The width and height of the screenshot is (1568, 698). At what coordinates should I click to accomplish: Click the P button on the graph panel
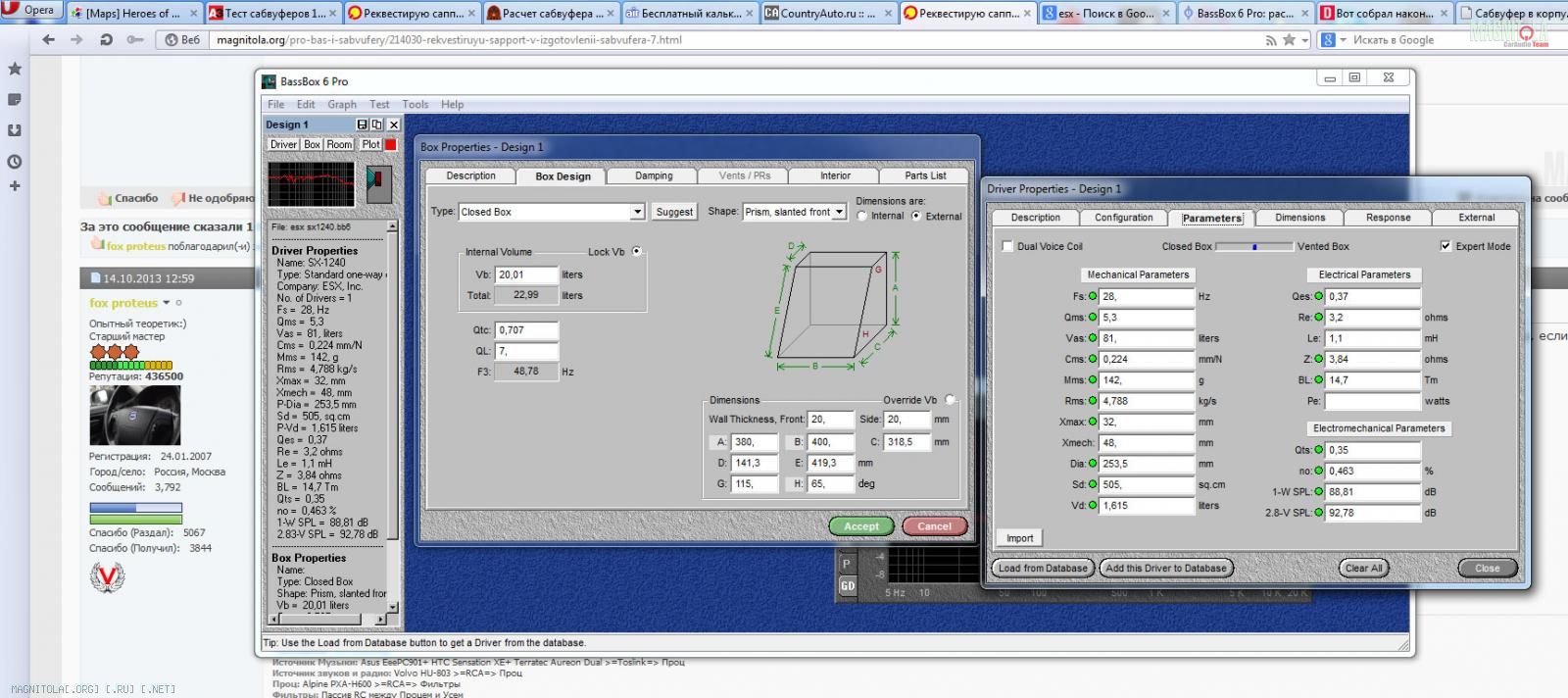847,564
